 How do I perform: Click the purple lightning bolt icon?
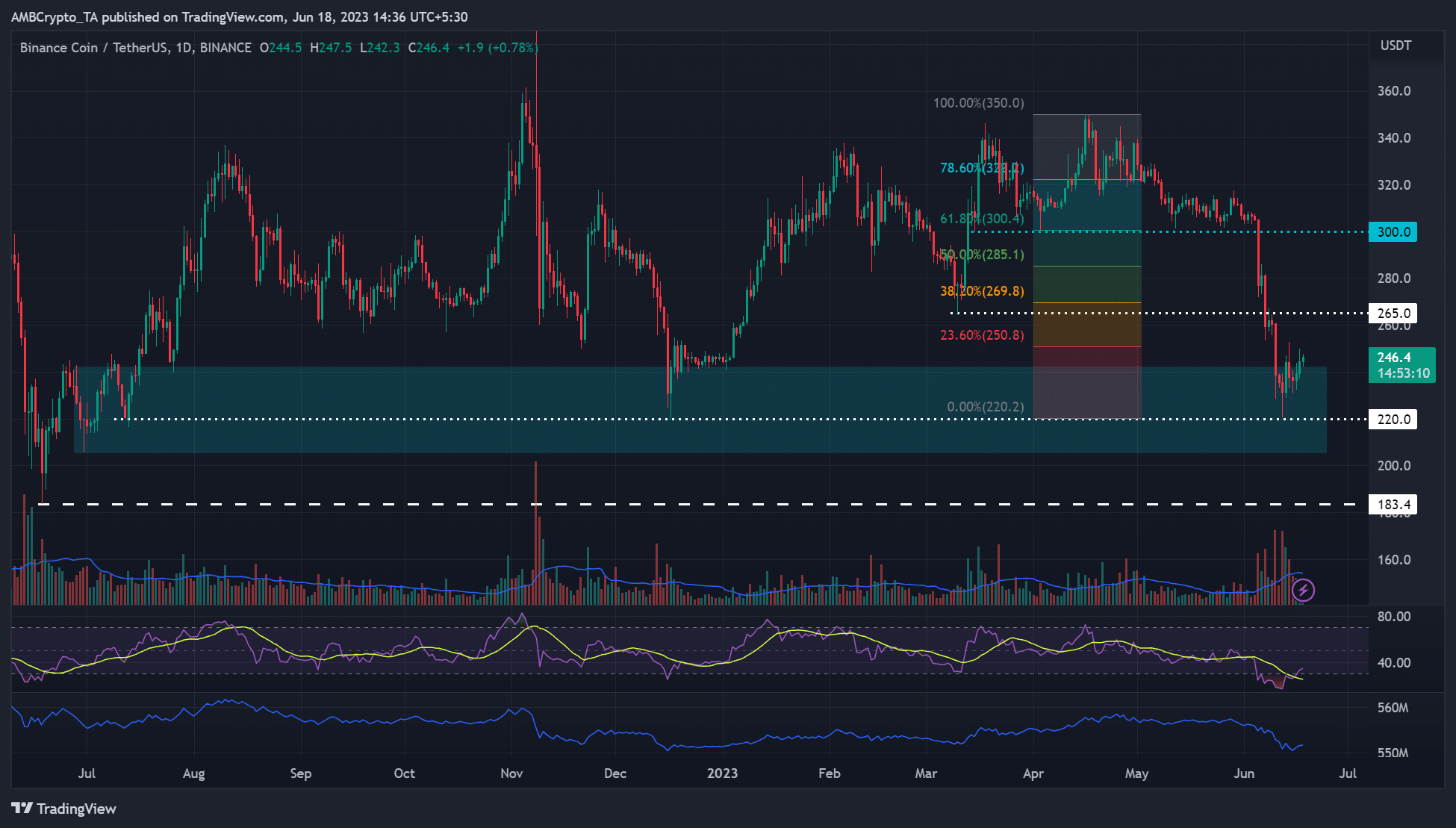coord(1303,591)
